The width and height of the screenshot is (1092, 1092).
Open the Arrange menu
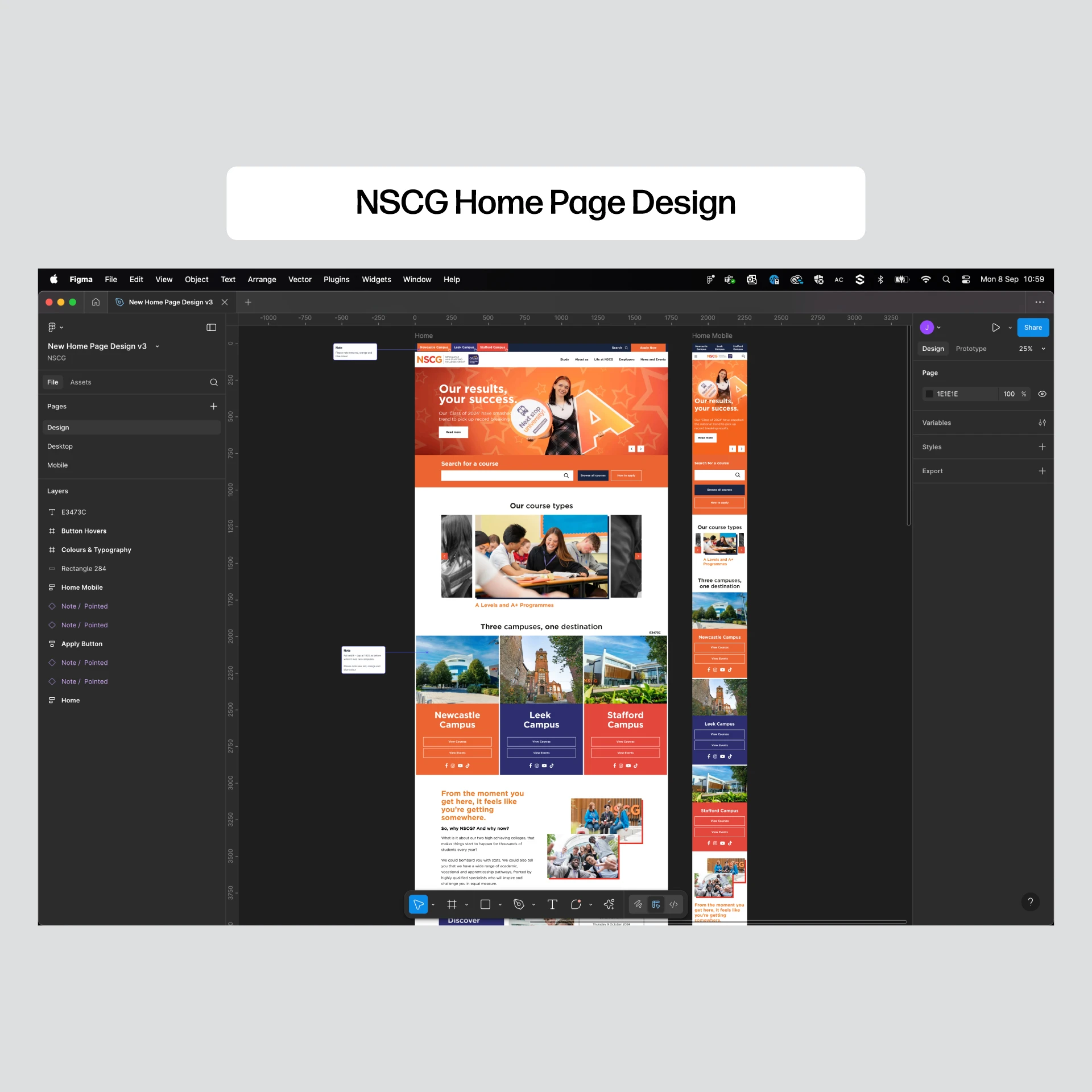(262, 279)
